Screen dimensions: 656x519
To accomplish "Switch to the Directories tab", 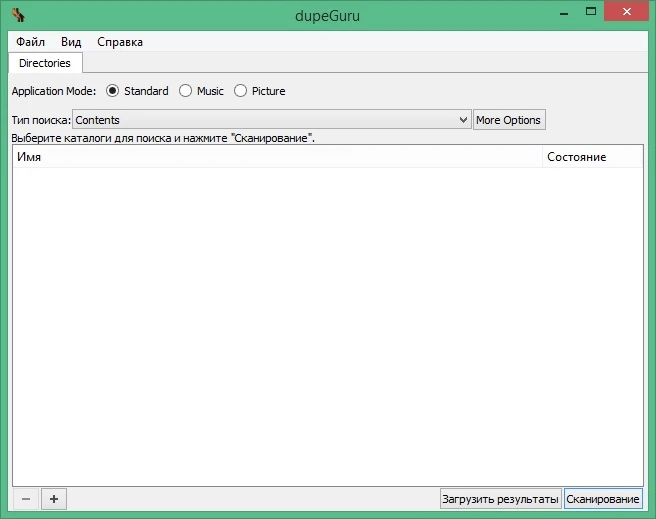I will [x=45, y=63].
